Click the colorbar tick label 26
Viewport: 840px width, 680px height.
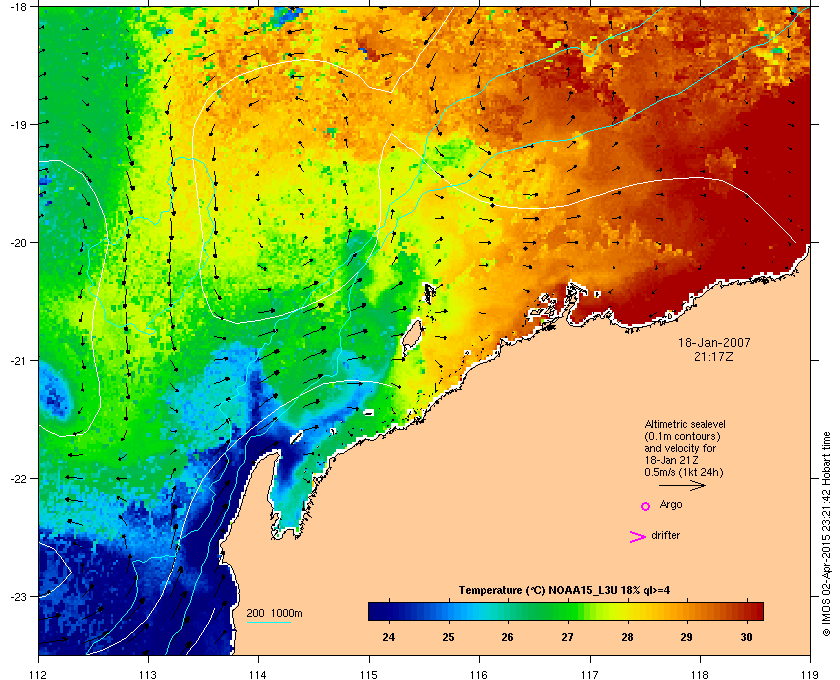click(x=507, y=637)
